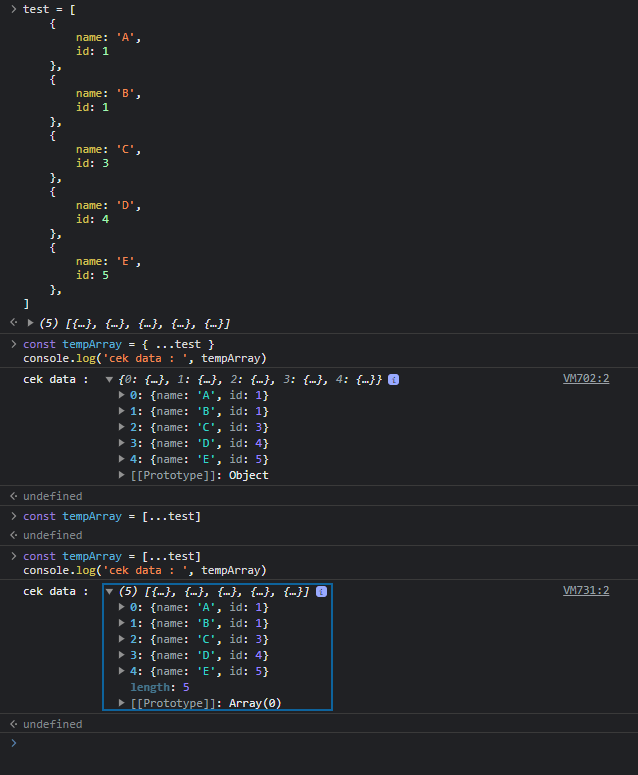This screenshot has width=638, height=775.
Task: Collapse the logged (5) array in second log
Action: [109, 592]
